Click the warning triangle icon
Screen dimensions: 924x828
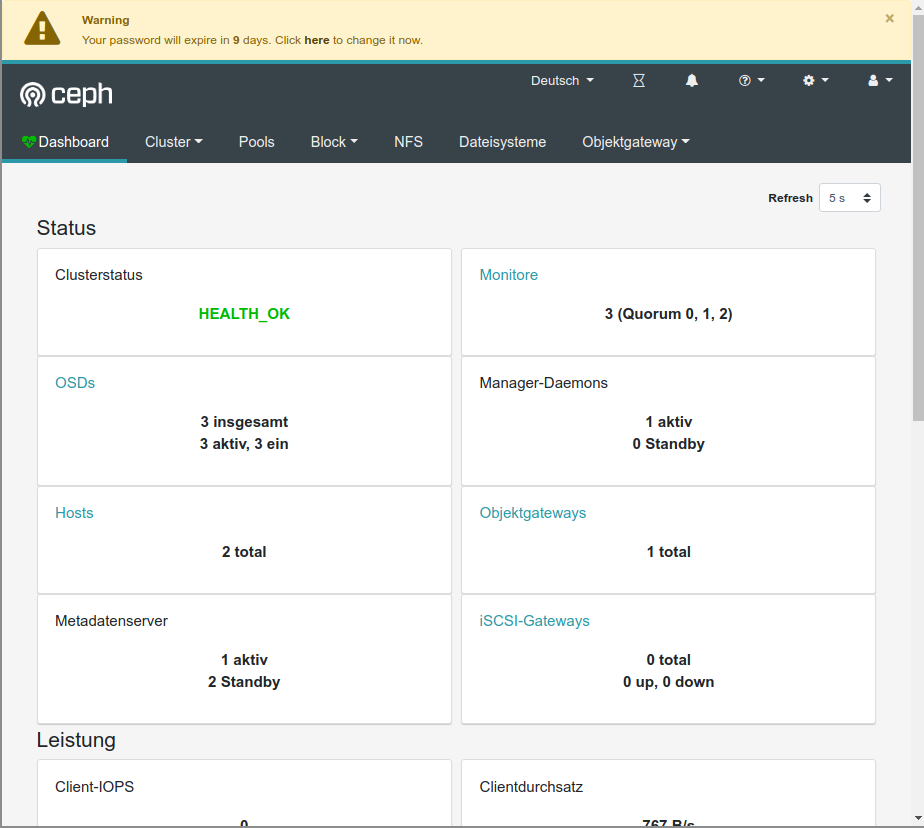pos(42,29)
